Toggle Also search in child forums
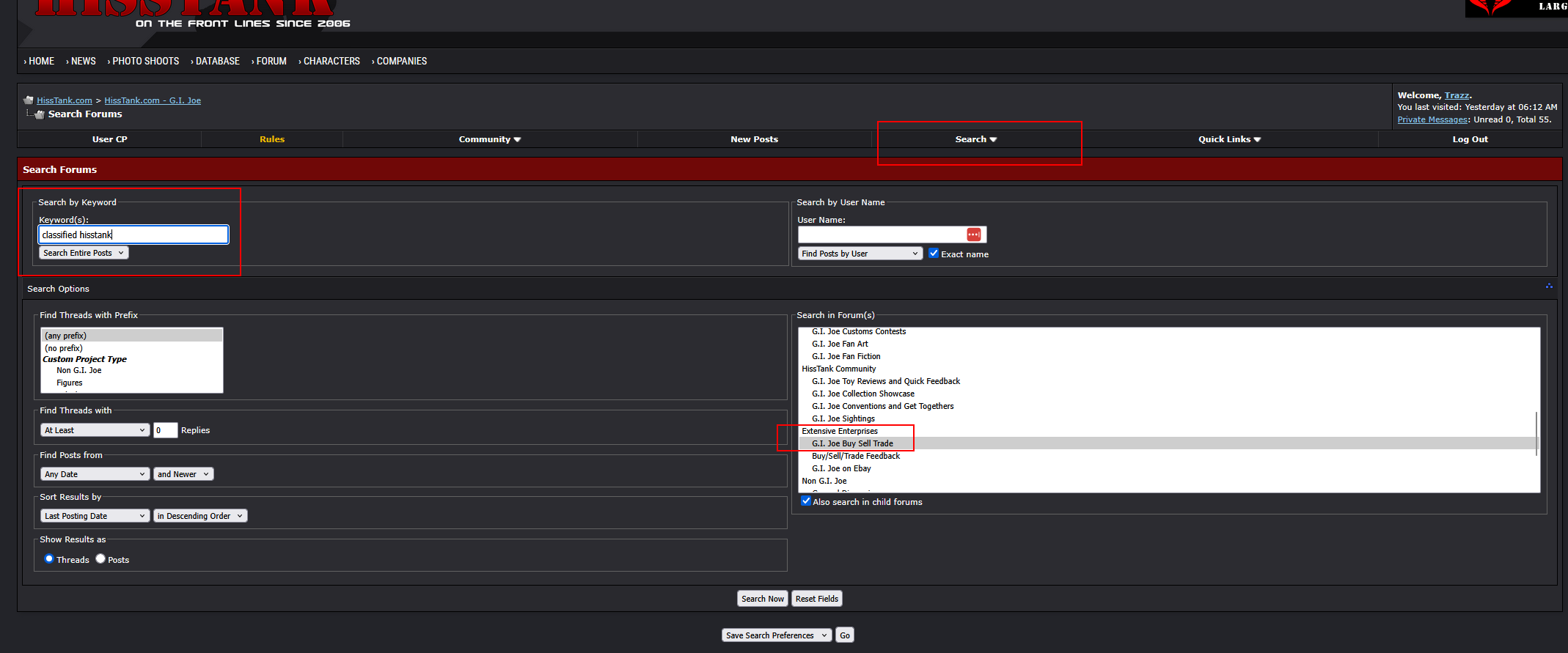This screenshot has width=1568, height=653. 806,501
